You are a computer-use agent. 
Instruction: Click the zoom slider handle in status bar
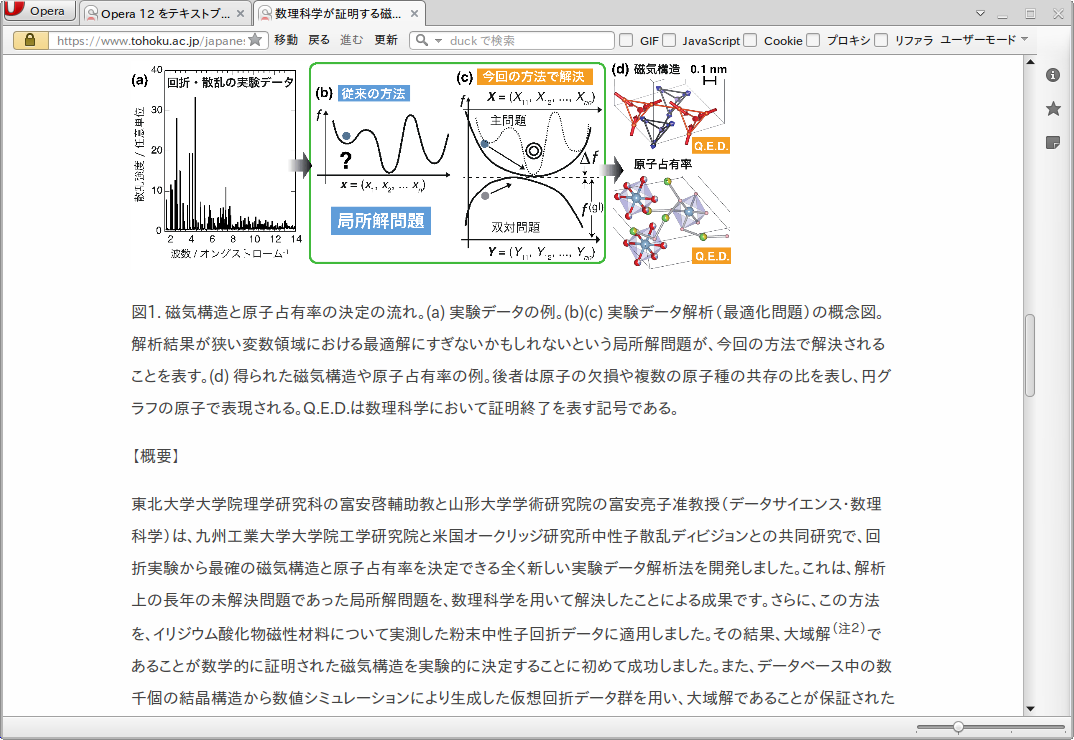(x=958, y=727)
